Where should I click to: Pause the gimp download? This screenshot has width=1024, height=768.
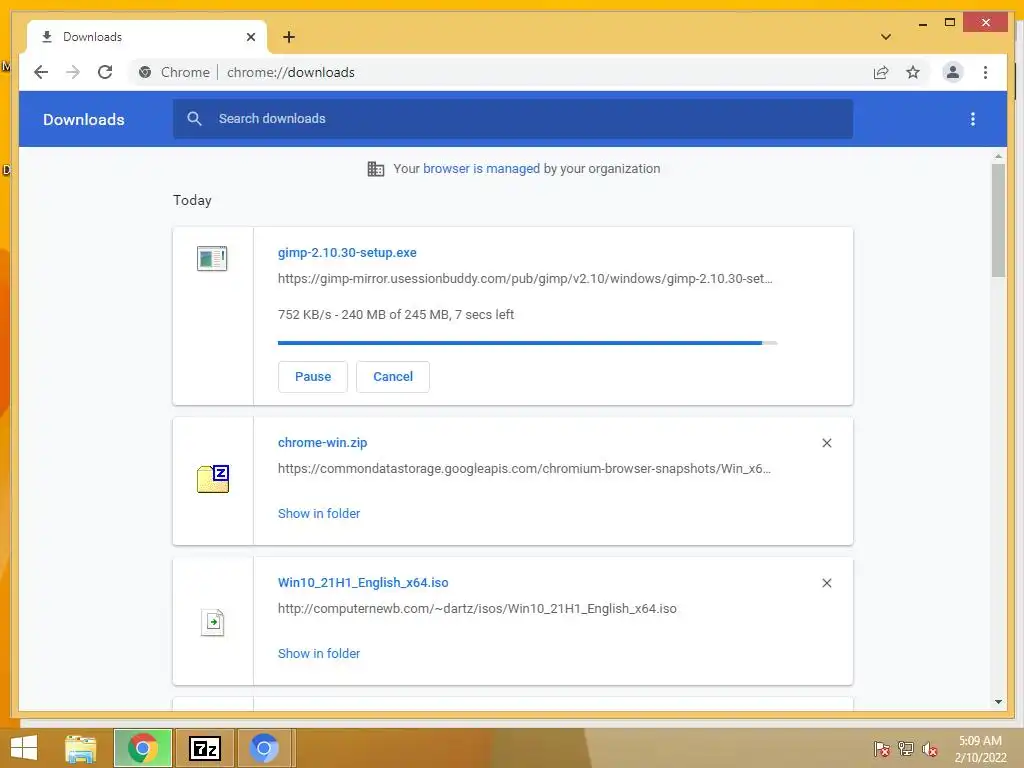[x=313, y=377]
